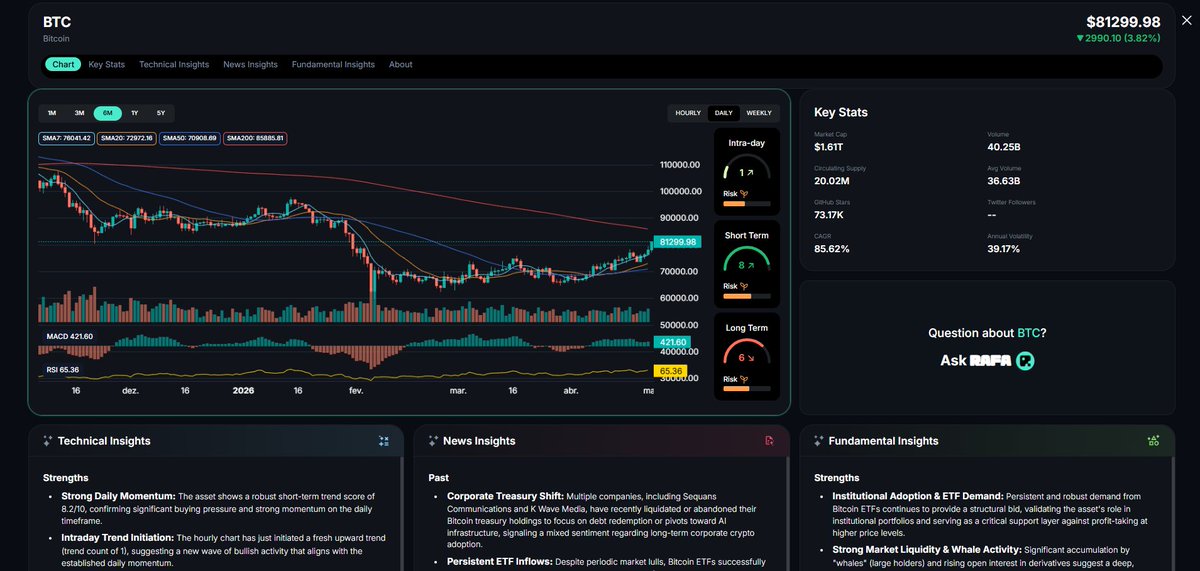Click the CAGR value 85.62%
The width and height of the screenshot is (1200, 571).
[832, 248]
